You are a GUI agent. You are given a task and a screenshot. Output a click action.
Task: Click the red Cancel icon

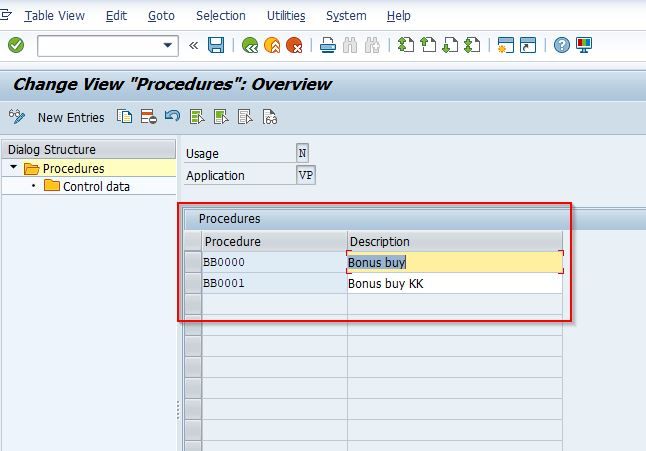coord(294,45)
